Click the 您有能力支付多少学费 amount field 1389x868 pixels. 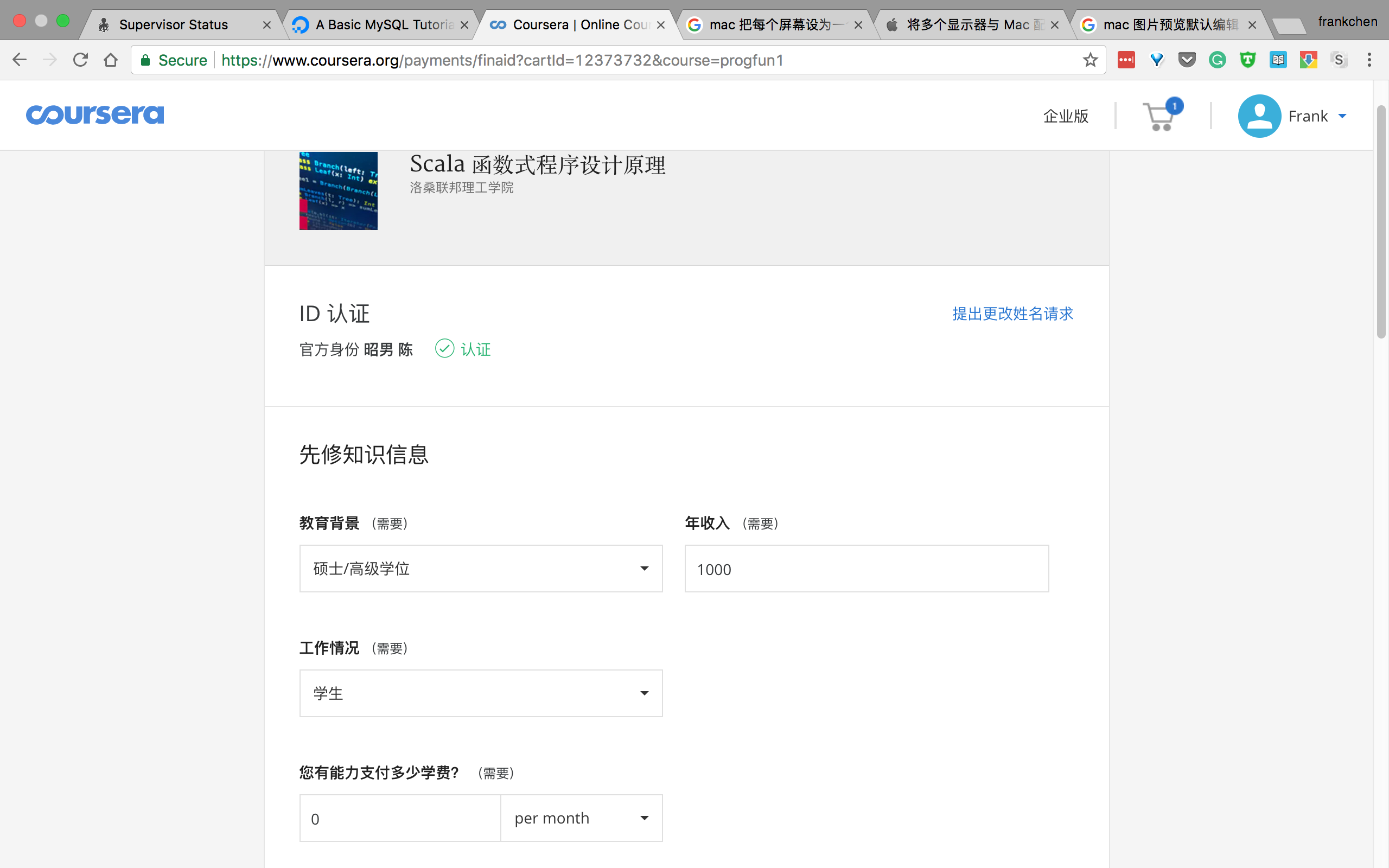point(399,818)
